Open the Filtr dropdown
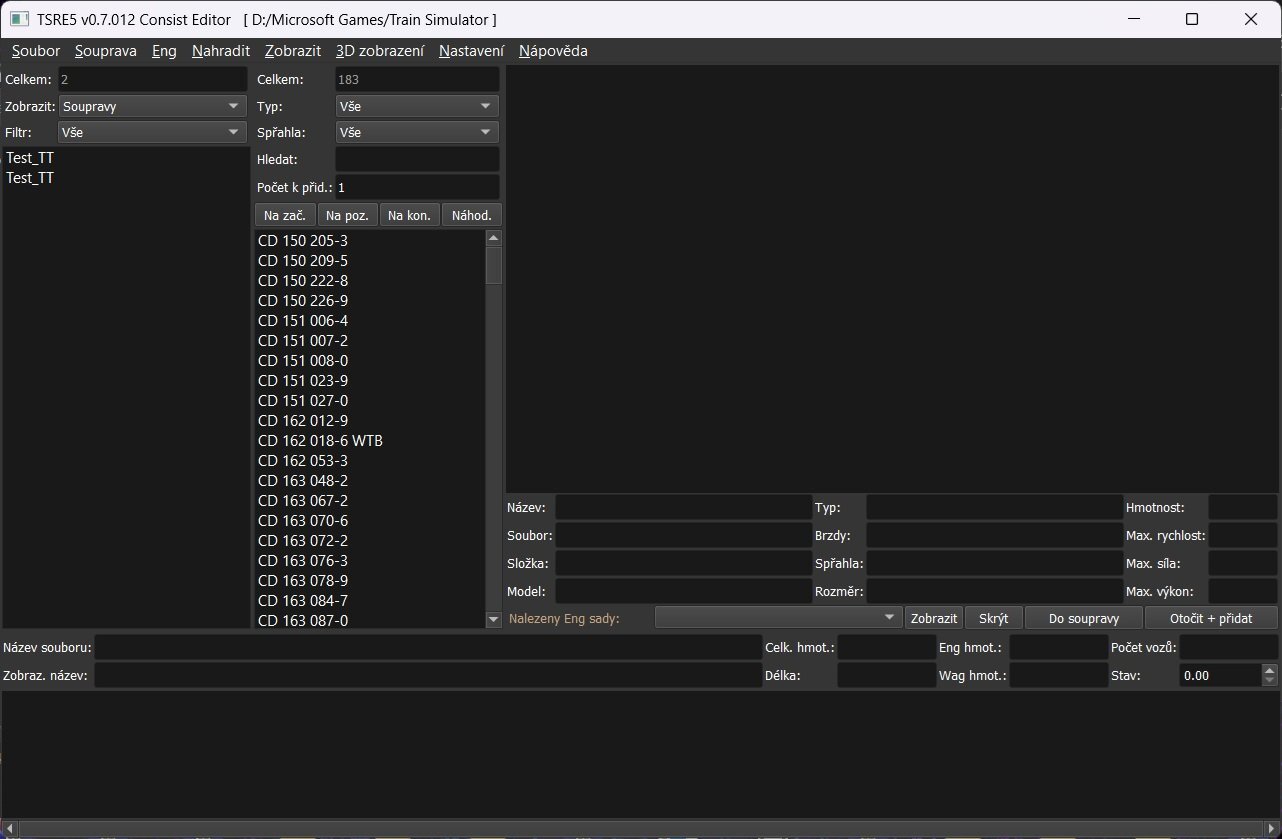This screenshot has width=1282, height=839. [152, 132]
